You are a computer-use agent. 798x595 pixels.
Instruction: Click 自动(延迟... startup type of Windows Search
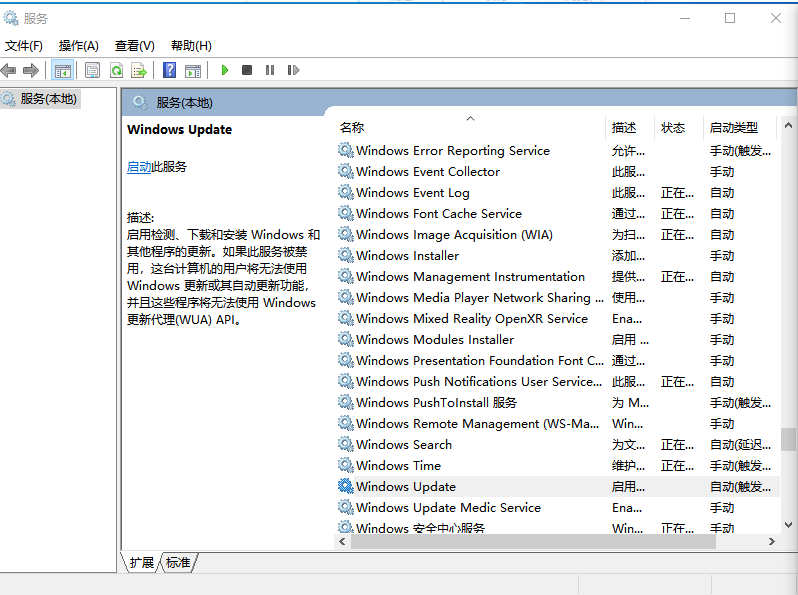click(740, 445)
